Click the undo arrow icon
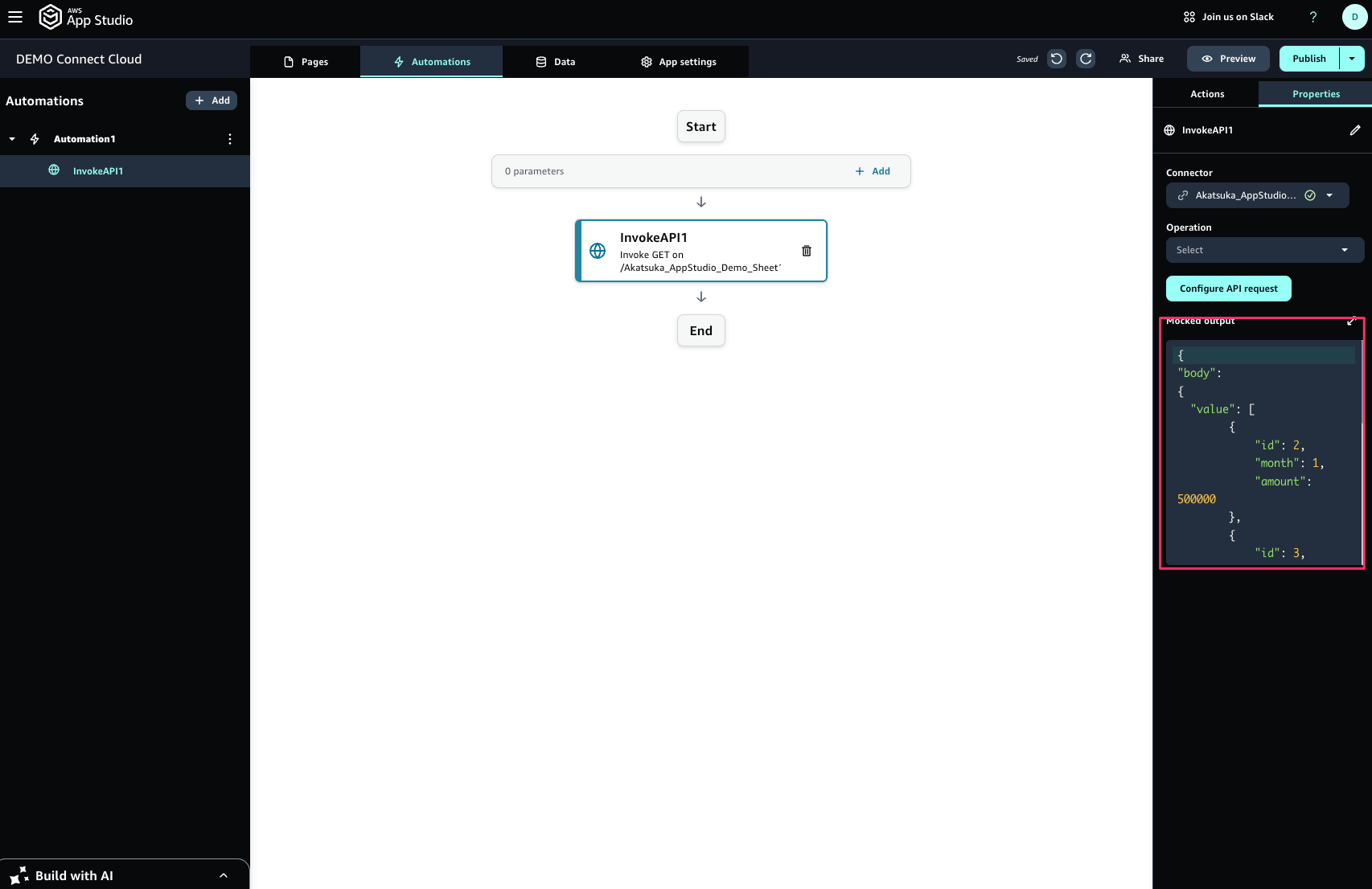Screen dimensions: 1372x889 click(1057, 59)
